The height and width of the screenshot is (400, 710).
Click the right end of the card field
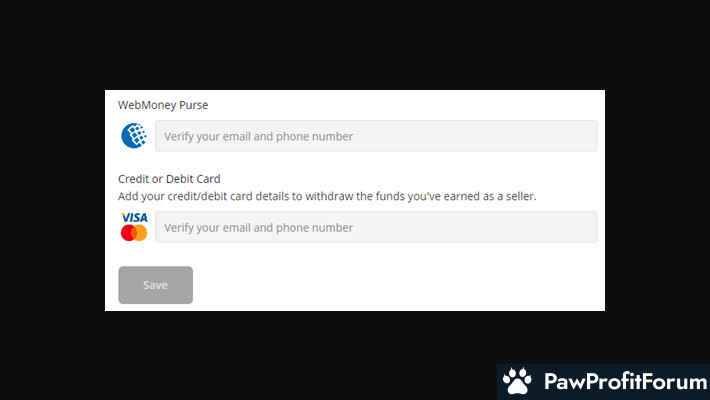coord(586,227)
